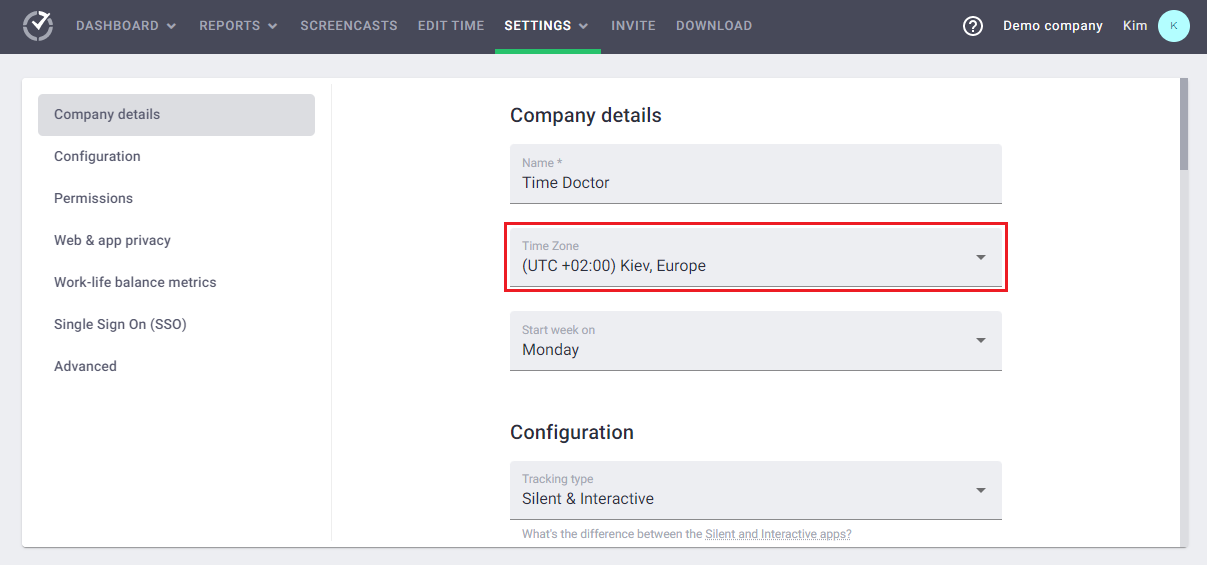Screen dimensions: 1207x565
Task: Select Configuration in the settings sidebar
Action: [97, 156]
